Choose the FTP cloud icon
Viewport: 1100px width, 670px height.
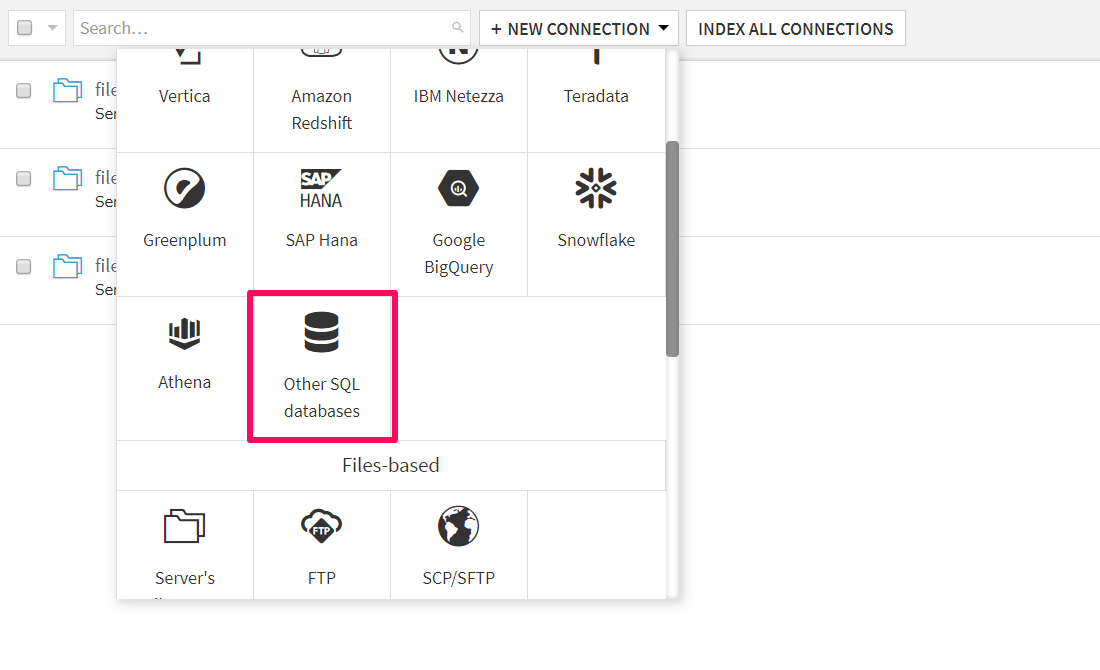321,526
